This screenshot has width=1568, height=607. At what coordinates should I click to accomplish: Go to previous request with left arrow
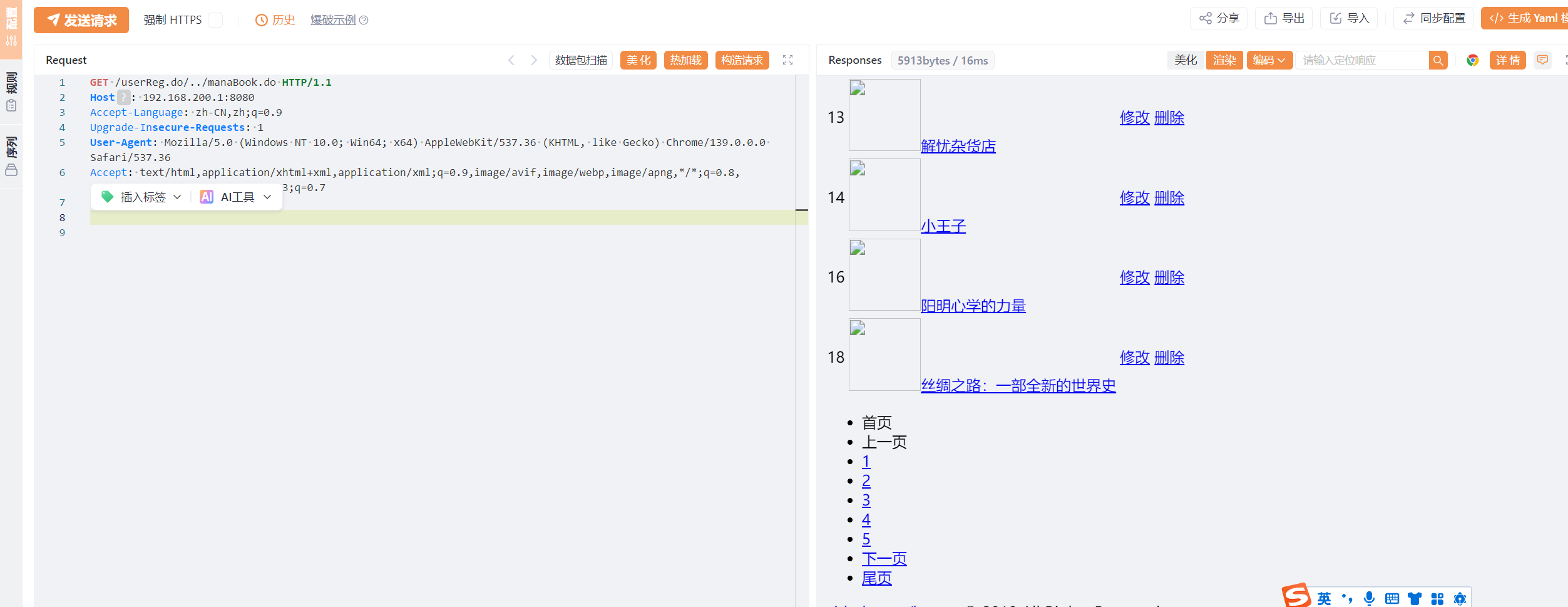(x=511, y=60)
